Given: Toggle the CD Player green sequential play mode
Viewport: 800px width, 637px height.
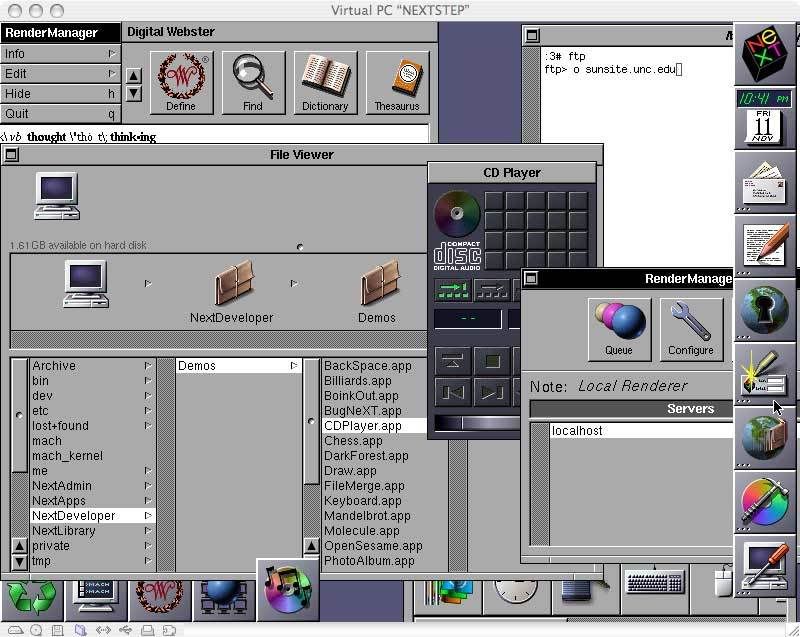Looking at the screenshot, I should pyautogui.click(x=453, y=290).
